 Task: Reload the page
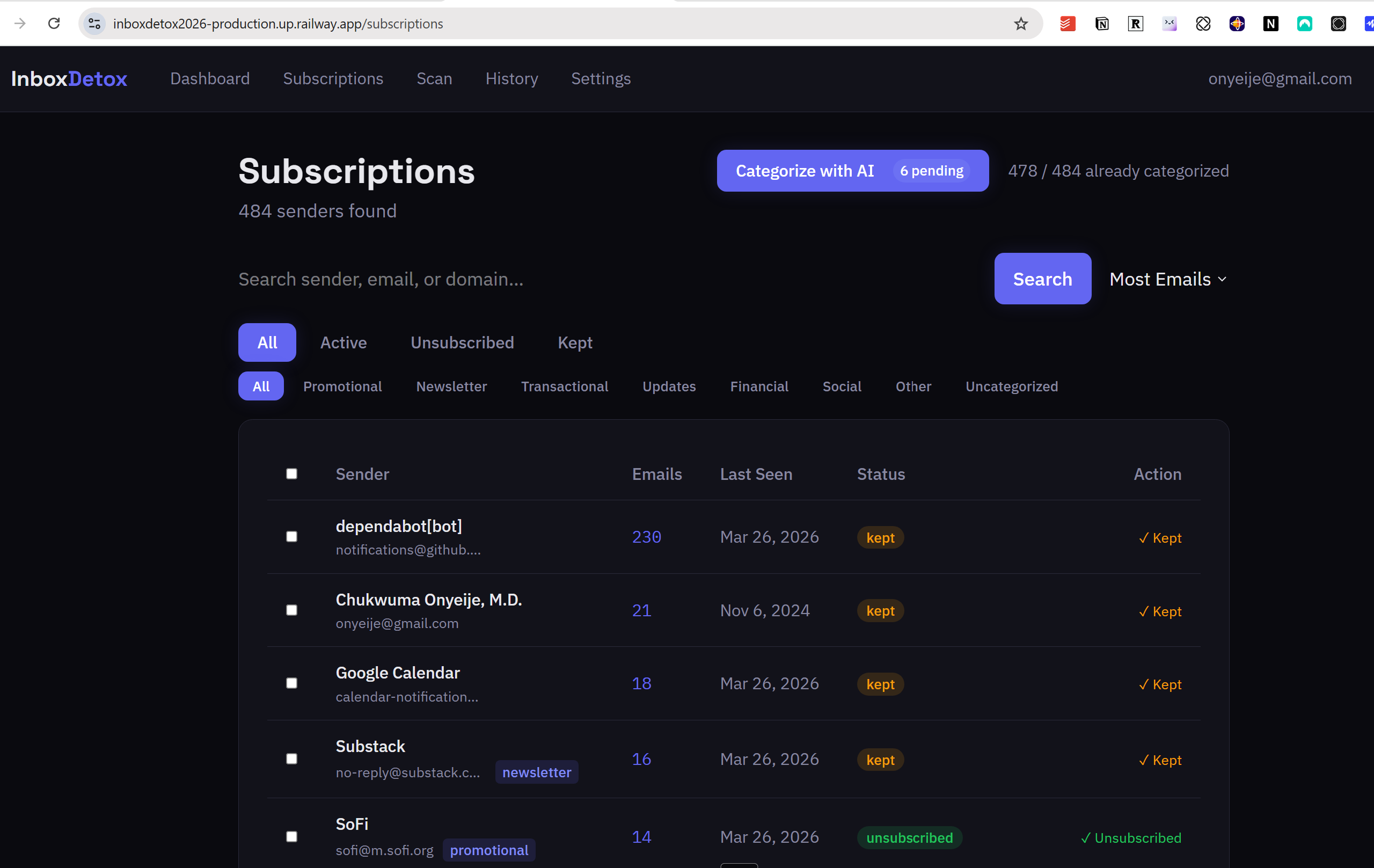point(54,24)
